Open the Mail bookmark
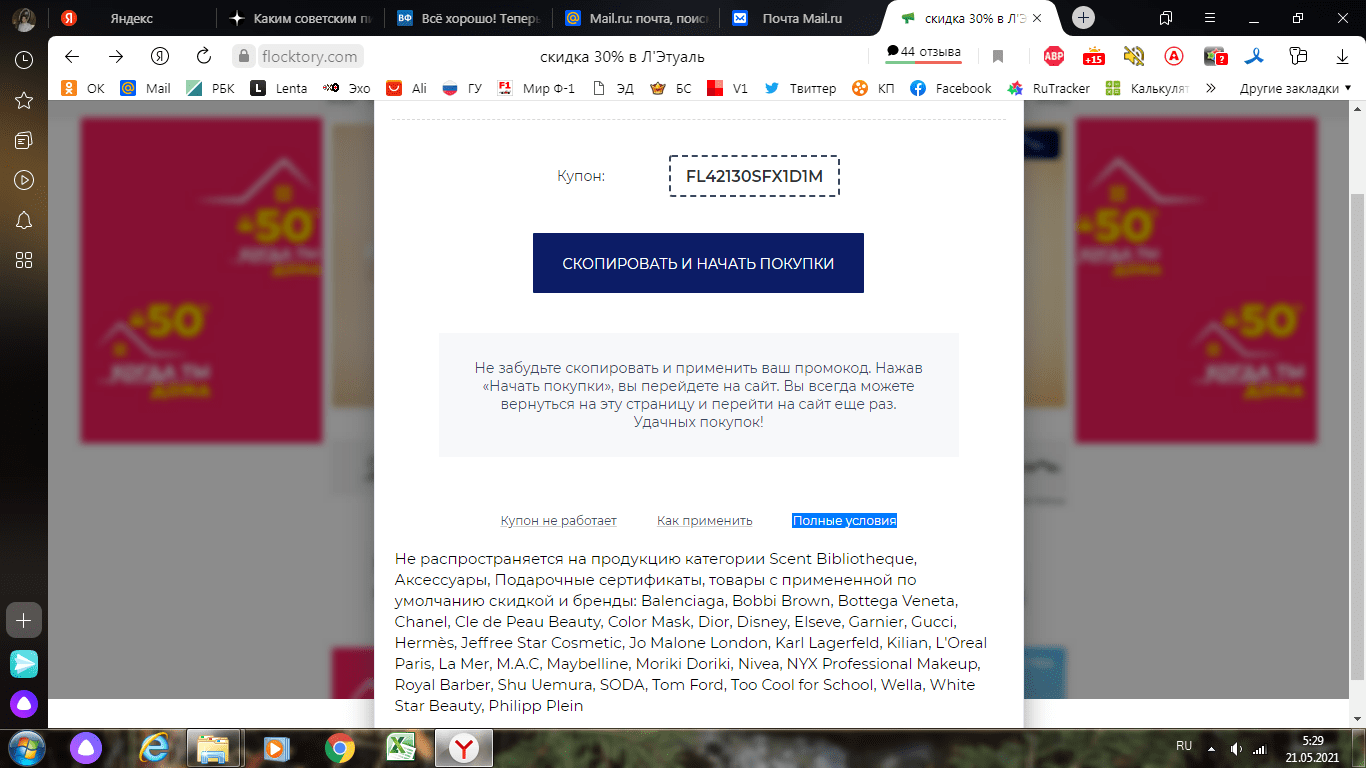 point(146,88)
